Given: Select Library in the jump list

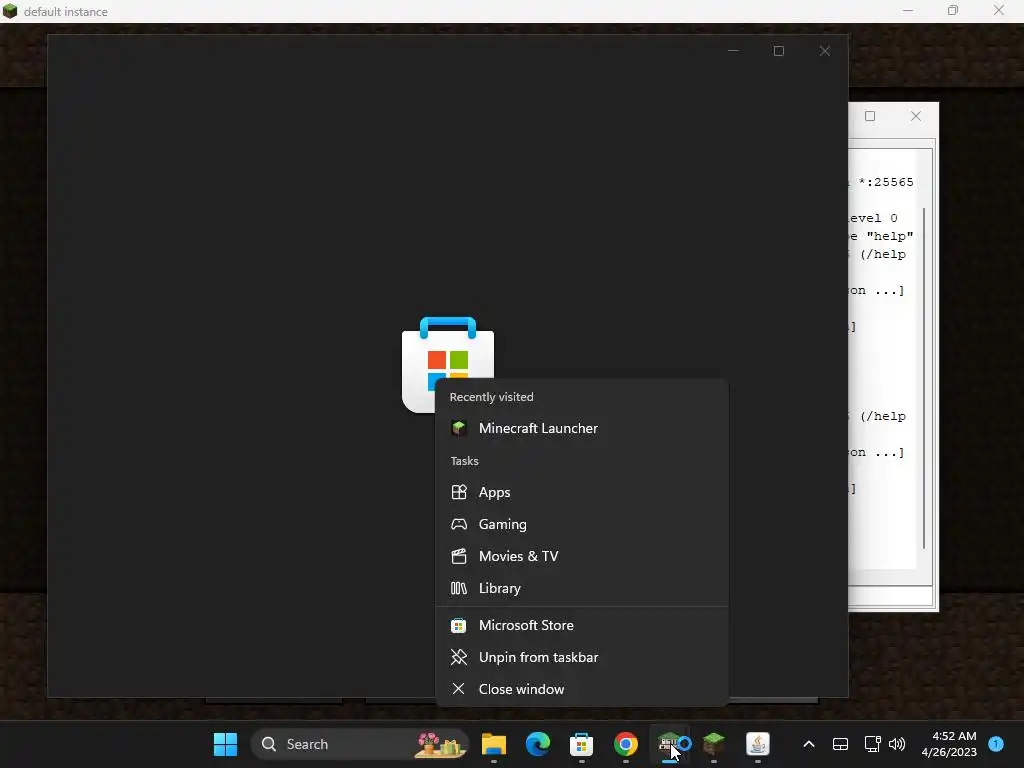Looking at the screenshot, I should tap(581, 588).
